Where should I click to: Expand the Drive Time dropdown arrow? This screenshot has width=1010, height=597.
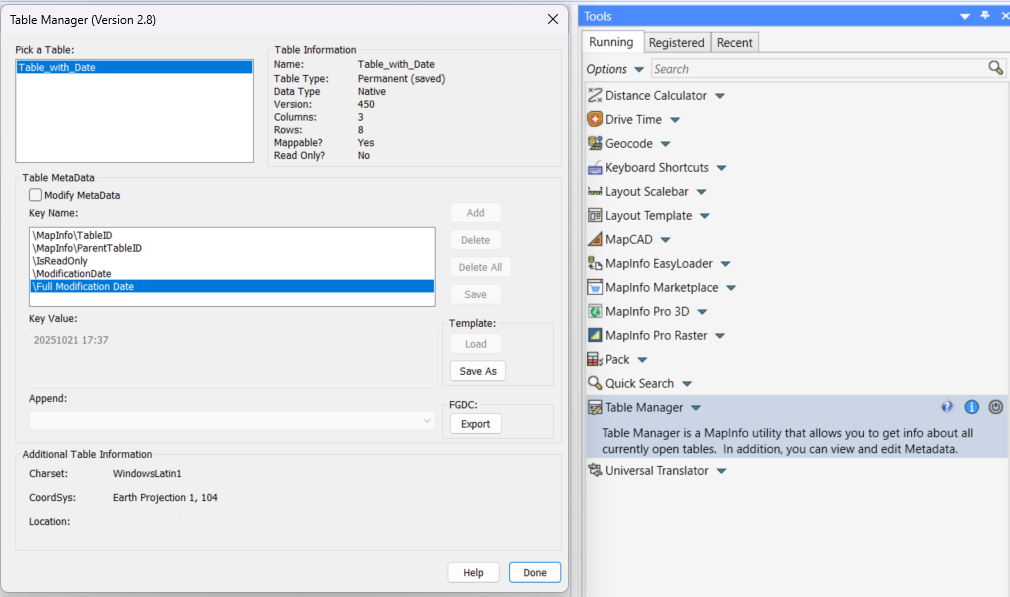(675, 120)
